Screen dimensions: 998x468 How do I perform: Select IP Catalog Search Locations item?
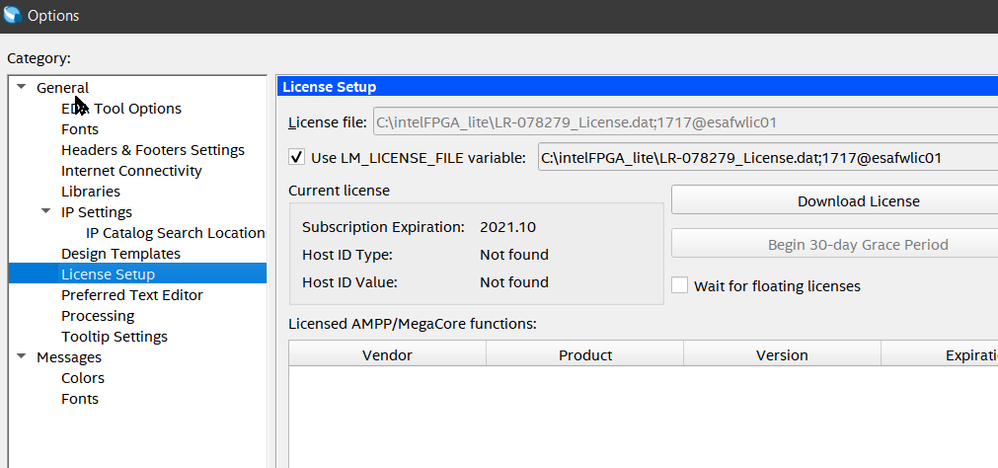pos(175,233)
